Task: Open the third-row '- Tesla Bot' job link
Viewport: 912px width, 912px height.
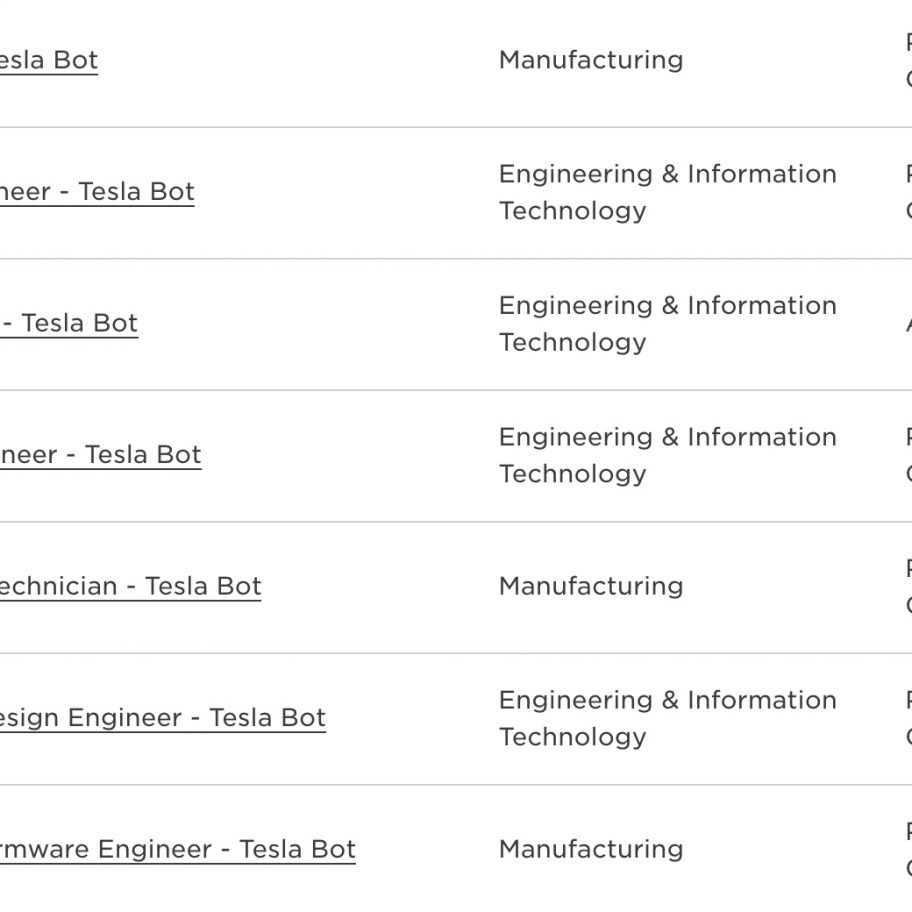Action: tap(69, 323)
